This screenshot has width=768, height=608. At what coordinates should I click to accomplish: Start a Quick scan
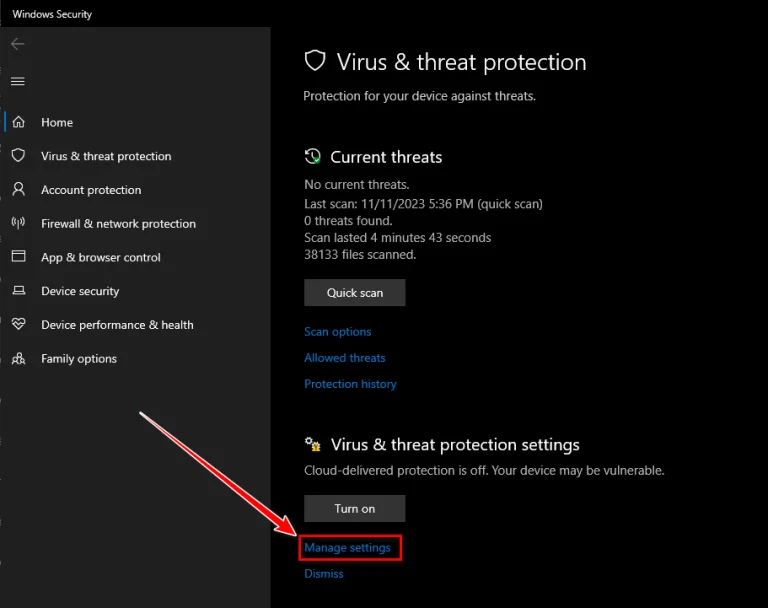(354, 293)
